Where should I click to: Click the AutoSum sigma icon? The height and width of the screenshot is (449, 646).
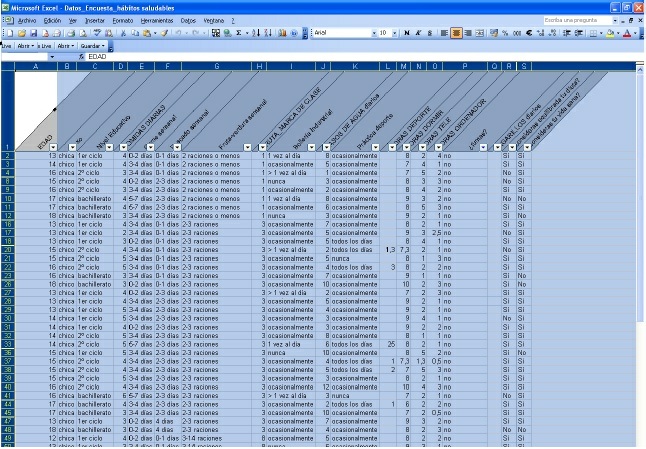pyautogui.click(x=239, y=33)
